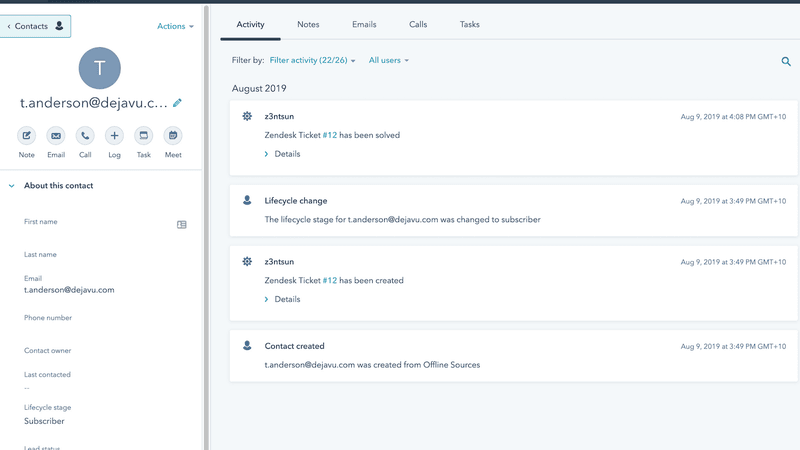The height and width of the screenshot is (450, 800).
Task: Click the left panel vertical scrollbar
Action: (x=207, y=228)
